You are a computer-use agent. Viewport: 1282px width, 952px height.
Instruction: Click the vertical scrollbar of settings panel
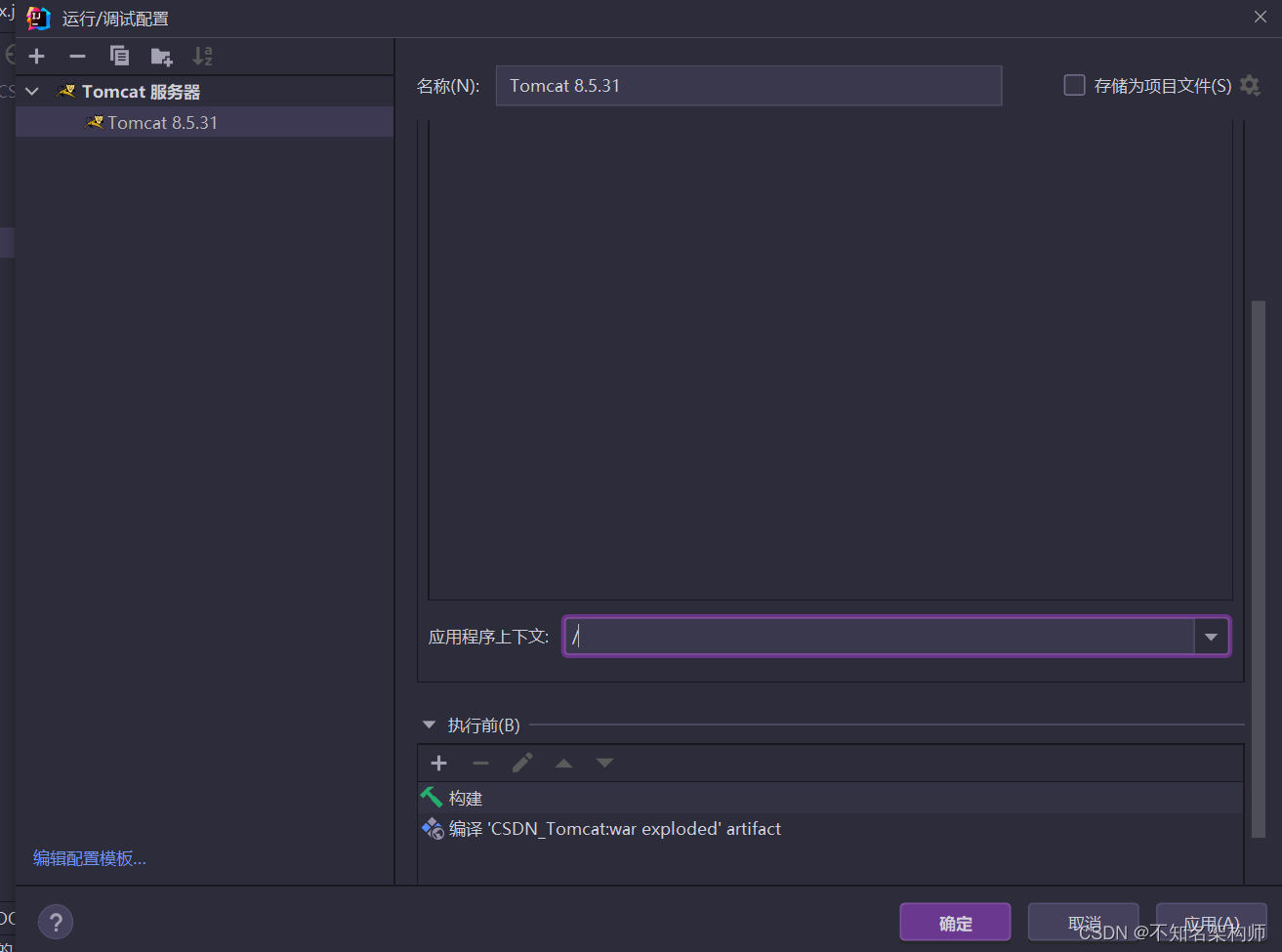click(x=1259, y=568)
